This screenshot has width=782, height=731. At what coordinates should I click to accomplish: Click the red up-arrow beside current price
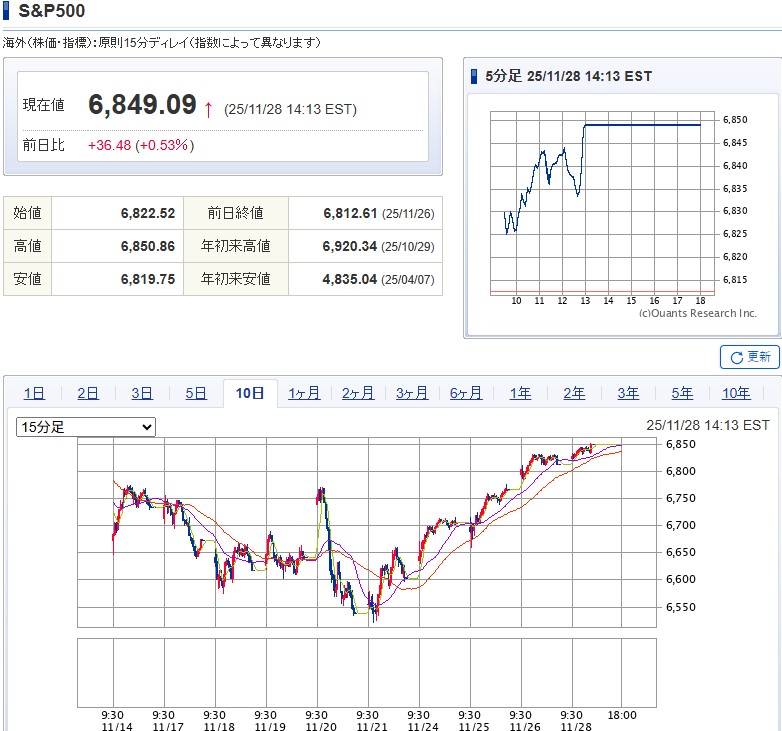coord(208,108)
